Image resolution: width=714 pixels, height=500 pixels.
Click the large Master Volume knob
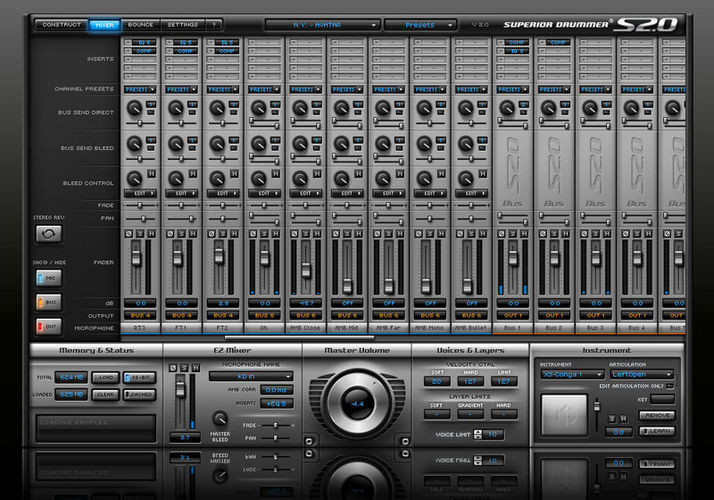(x=357, y=403)
